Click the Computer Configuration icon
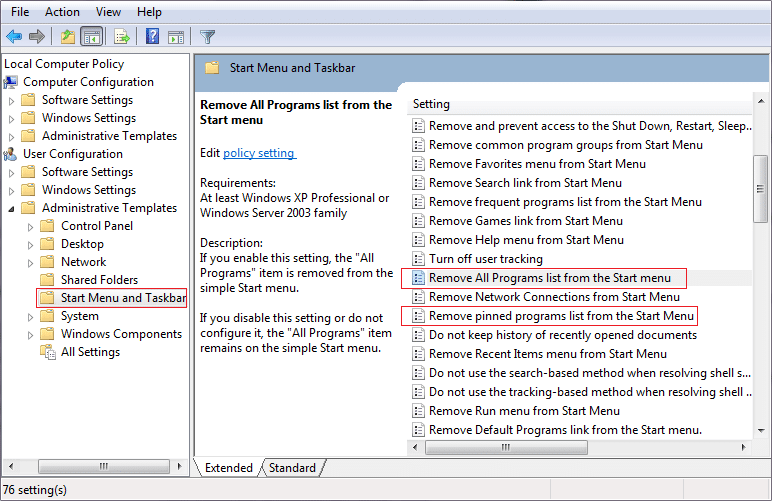772x501 pixels. pyautogui.click(x=11, y=82)
